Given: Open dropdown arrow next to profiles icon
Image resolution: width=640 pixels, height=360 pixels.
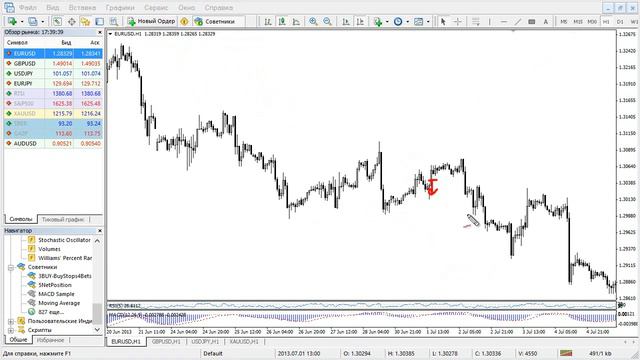Looking at the screenshot, I should (x=42, y=22).
